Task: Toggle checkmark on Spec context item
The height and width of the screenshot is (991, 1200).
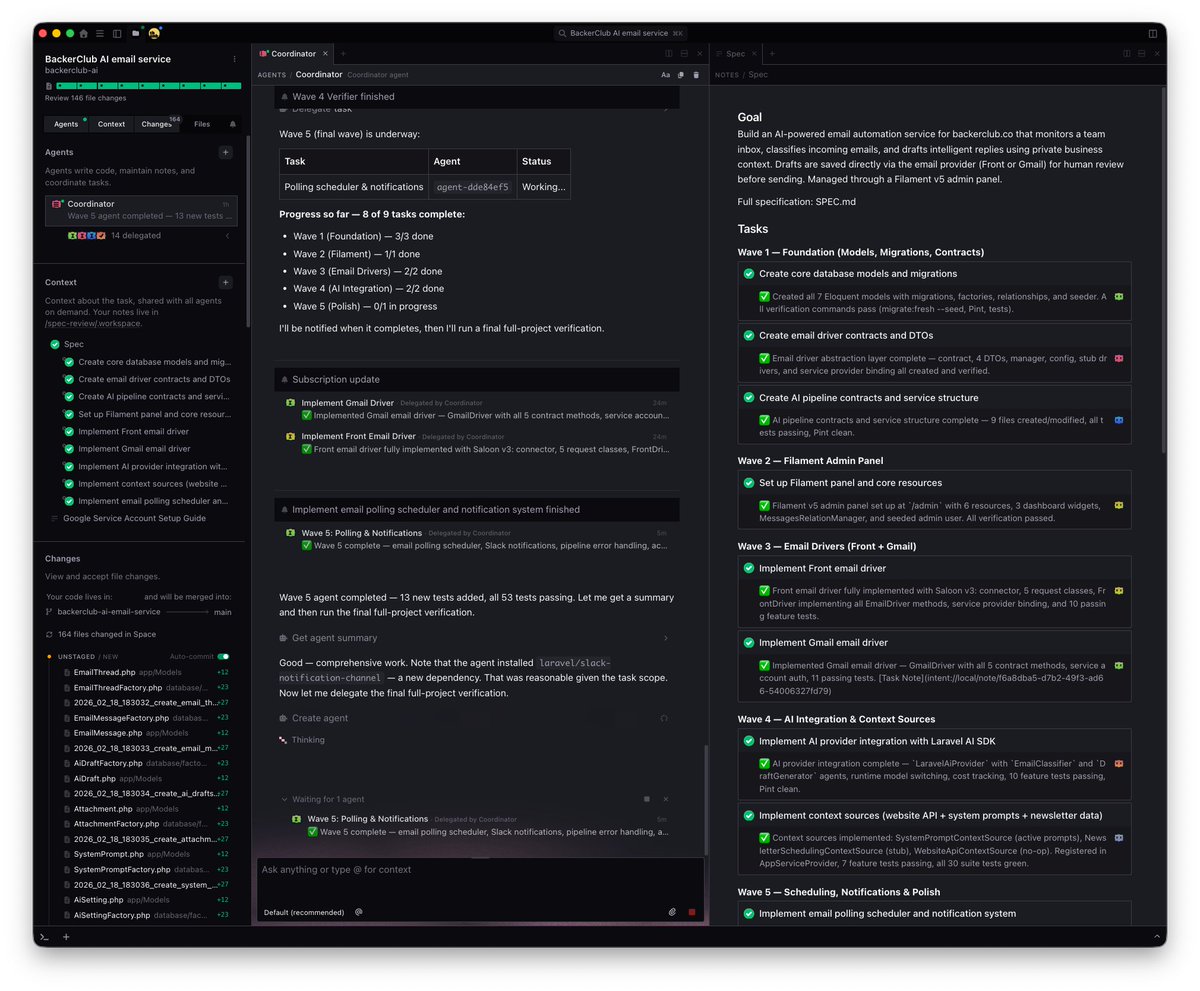Action: pos(55,344)
